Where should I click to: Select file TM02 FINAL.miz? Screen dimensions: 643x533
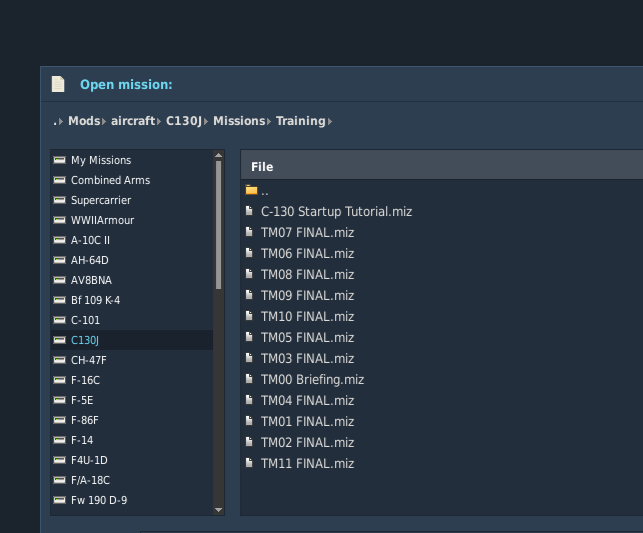click(308, 442)
